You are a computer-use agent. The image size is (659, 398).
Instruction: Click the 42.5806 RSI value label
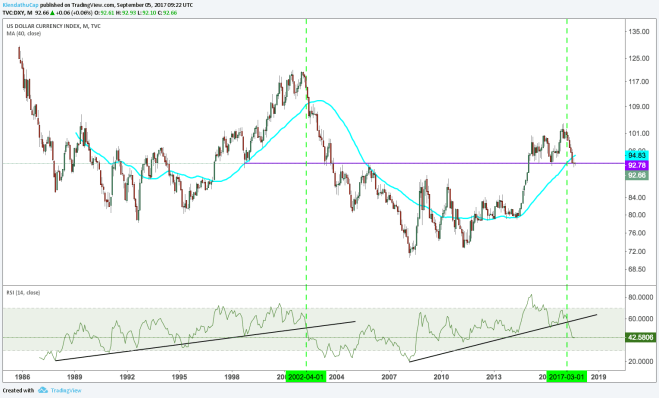pos(641,337)
